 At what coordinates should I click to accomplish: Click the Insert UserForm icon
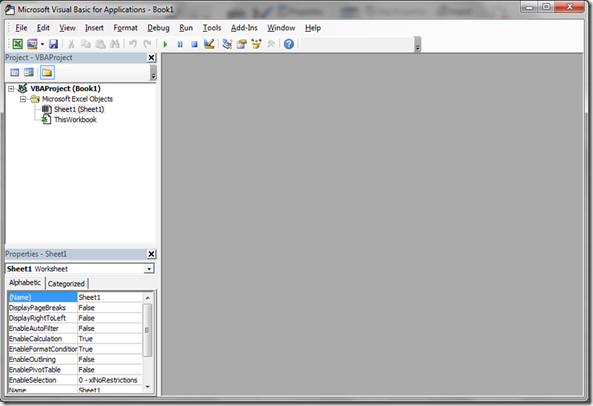pyautogui.click(x=32, y=44)
